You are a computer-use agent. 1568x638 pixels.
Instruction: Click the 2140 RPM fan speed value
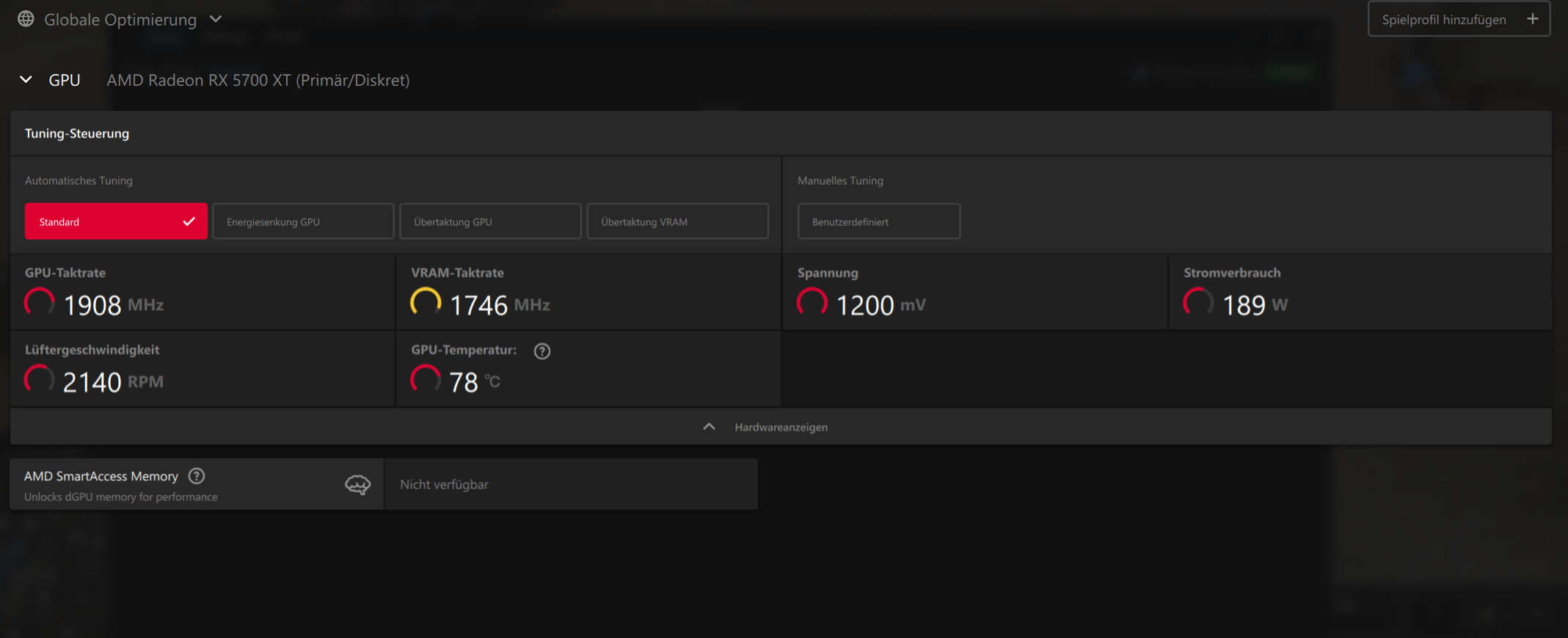[113, 382]
